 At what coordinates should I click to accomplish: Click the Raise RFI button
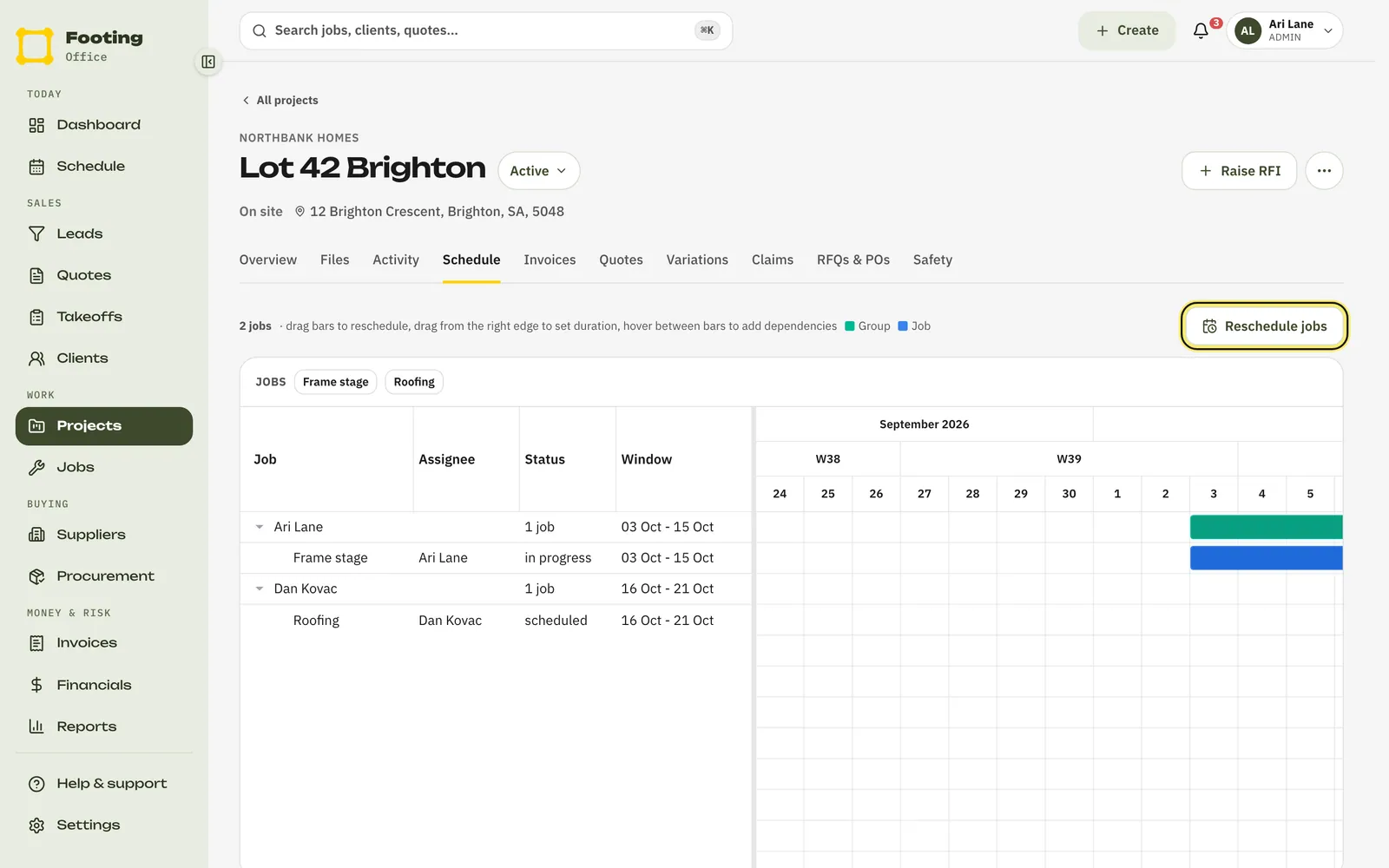(x=1239, y=171)
